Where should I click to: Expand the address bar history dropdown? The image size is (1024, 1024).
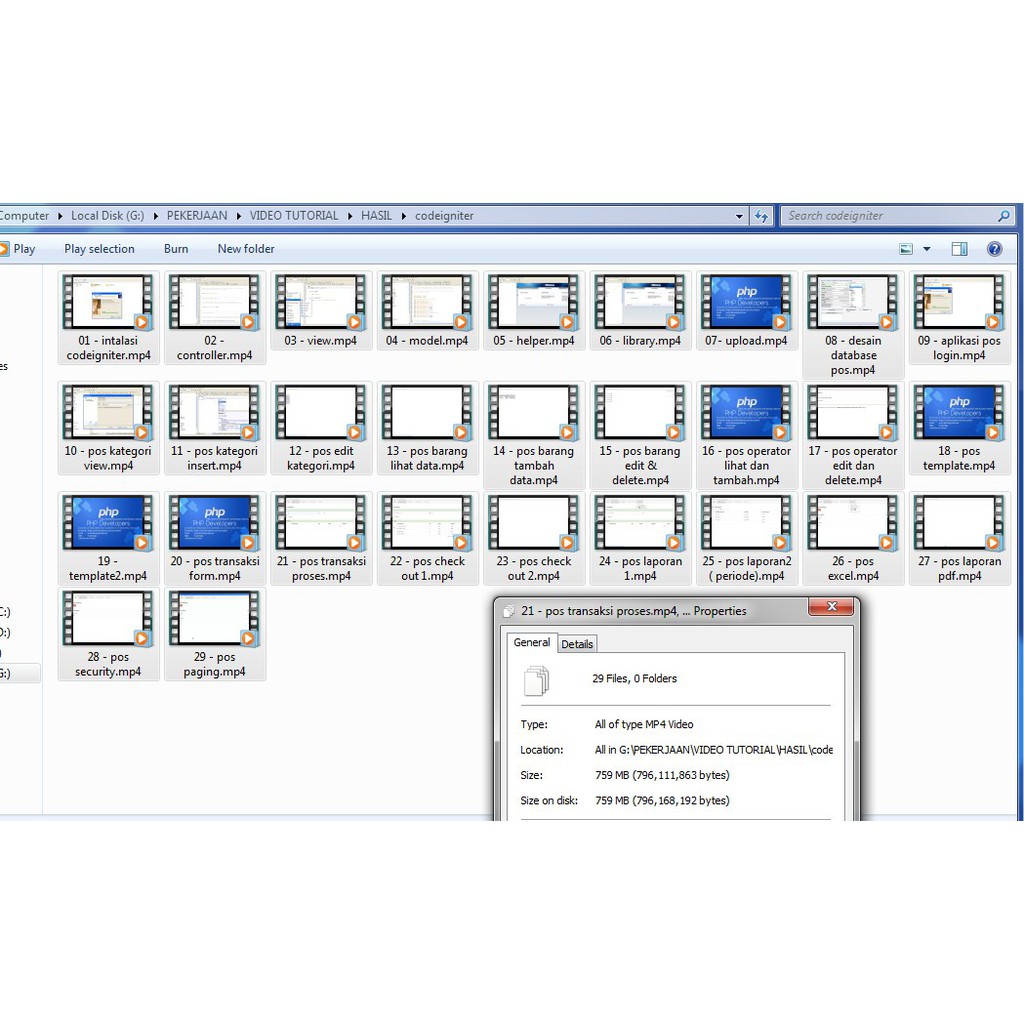pos(739,216)
